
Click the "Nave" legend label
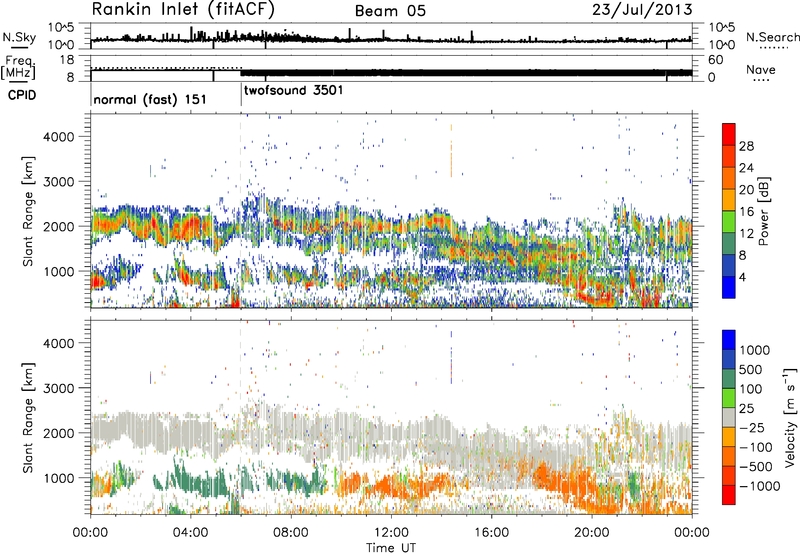pyautogui.click(x=761, y=69)
